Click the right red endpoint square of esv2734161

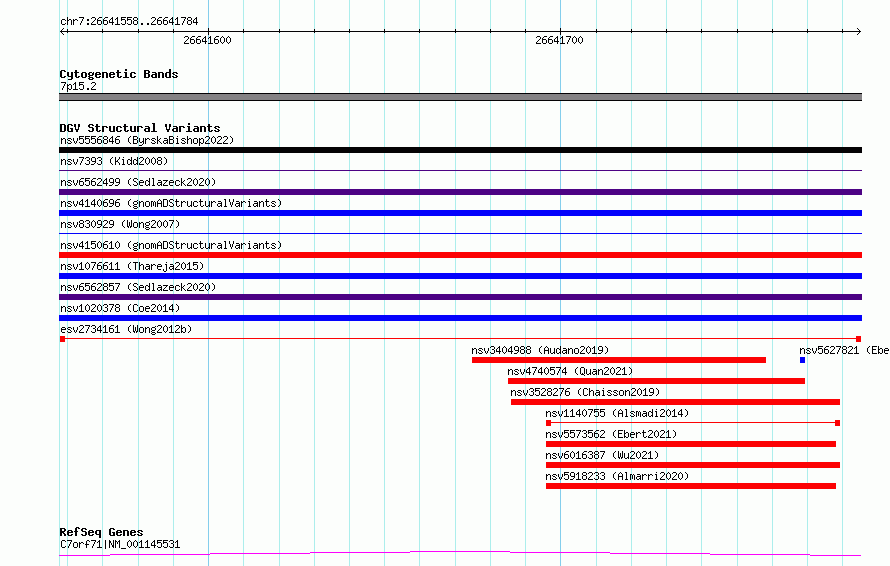(859, 339)
